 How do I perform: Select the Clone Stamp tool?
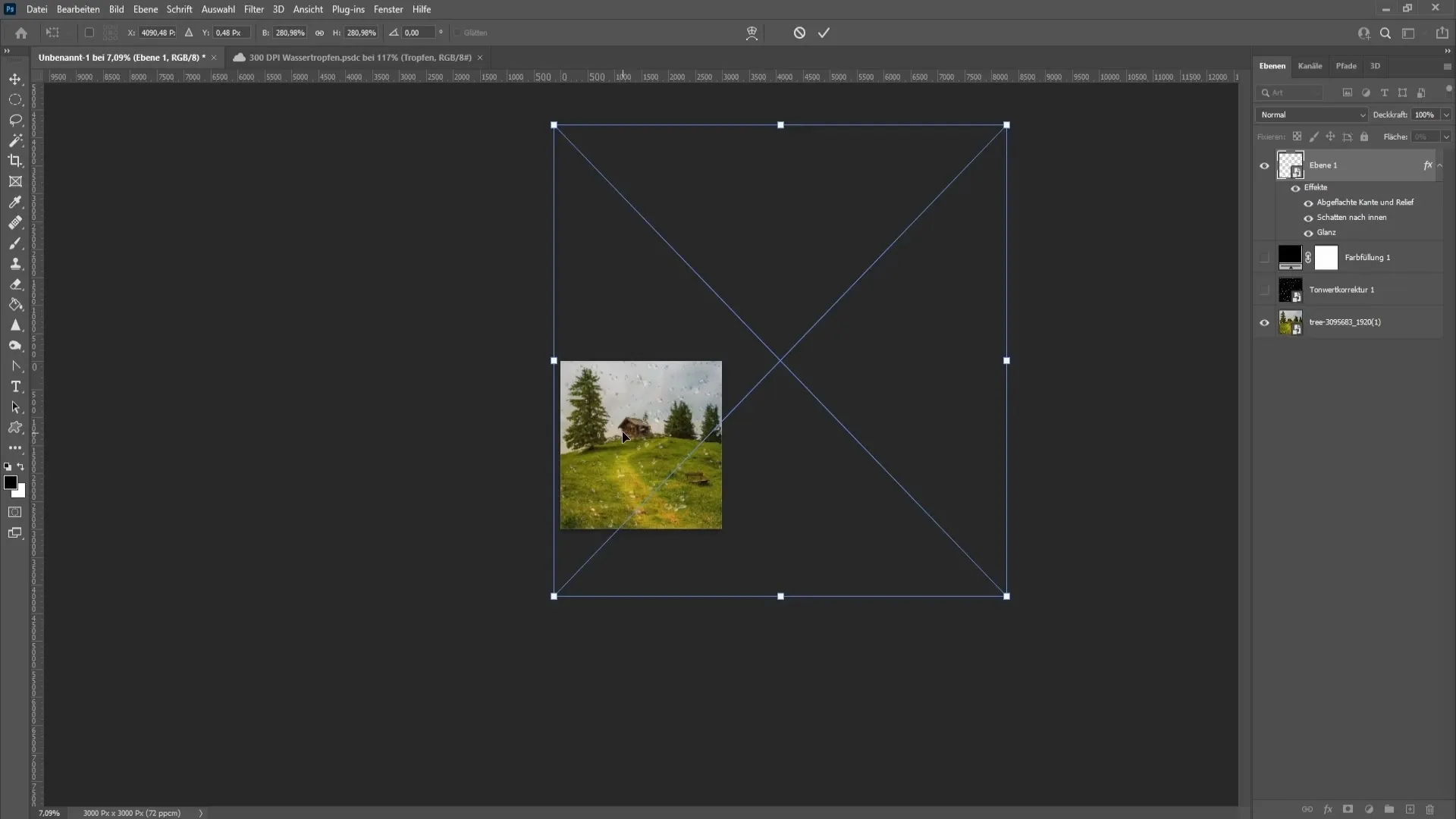coord(15,263)
